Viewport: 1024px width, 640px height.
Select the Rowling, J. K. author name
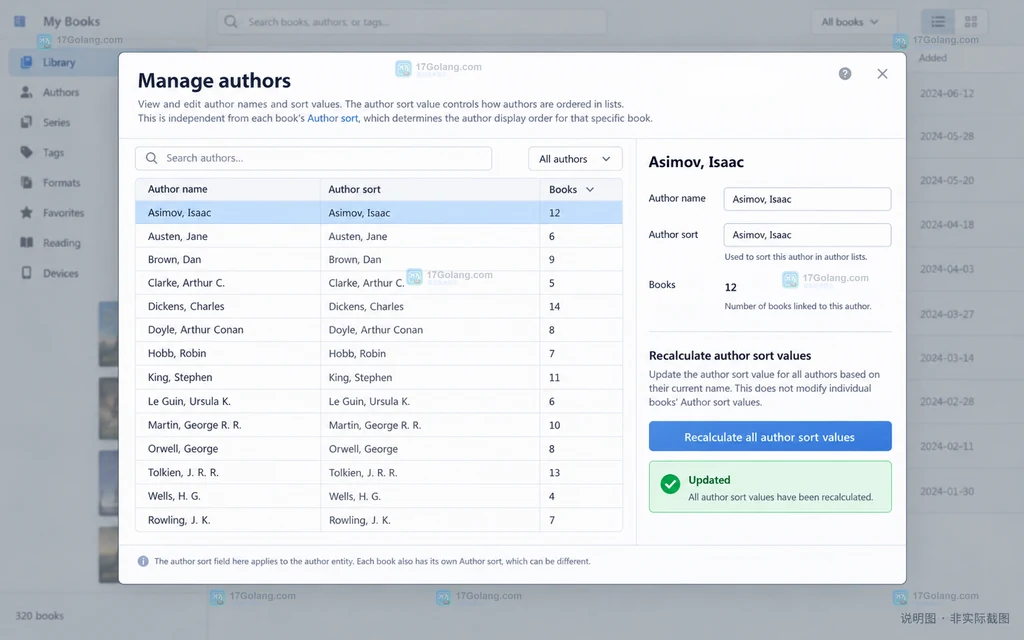179,520
